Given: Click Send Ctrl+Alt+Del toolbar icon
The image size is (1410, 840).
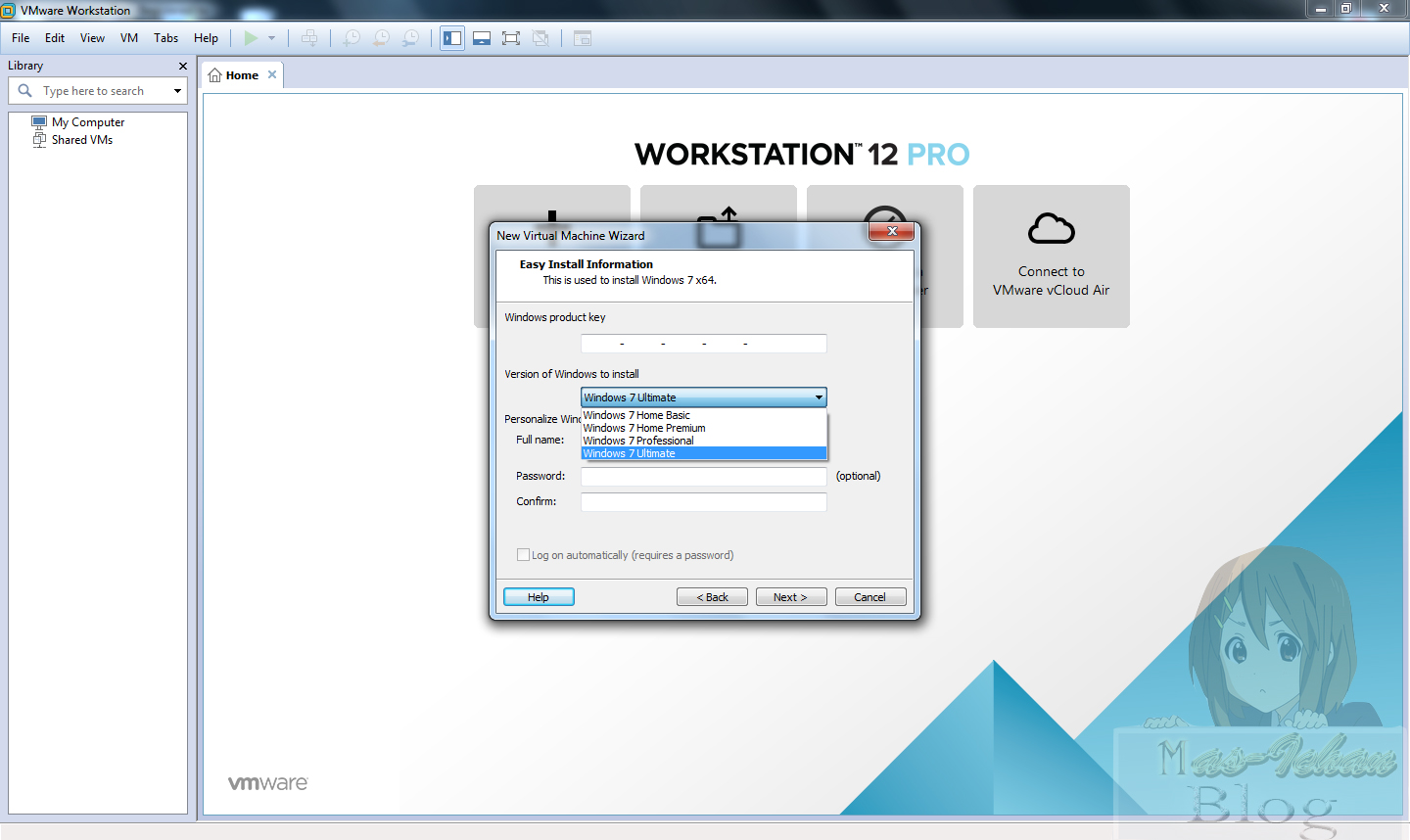Looking at the screenshot, I should coord(309,38).
